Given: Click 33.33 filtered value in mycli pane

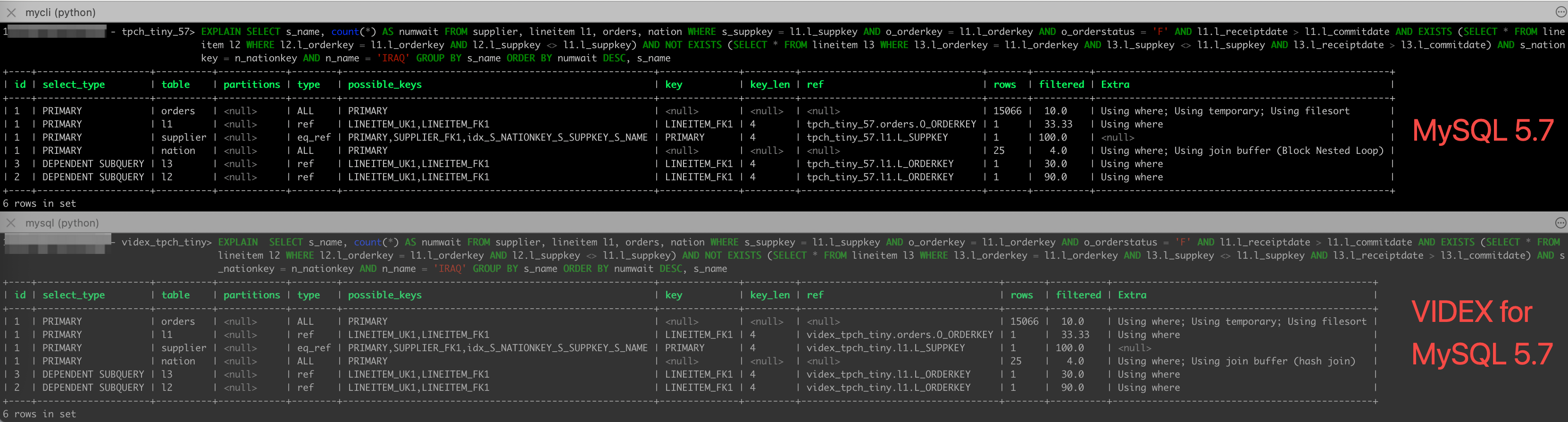Looking at the screenshot, I should 1058,124.
